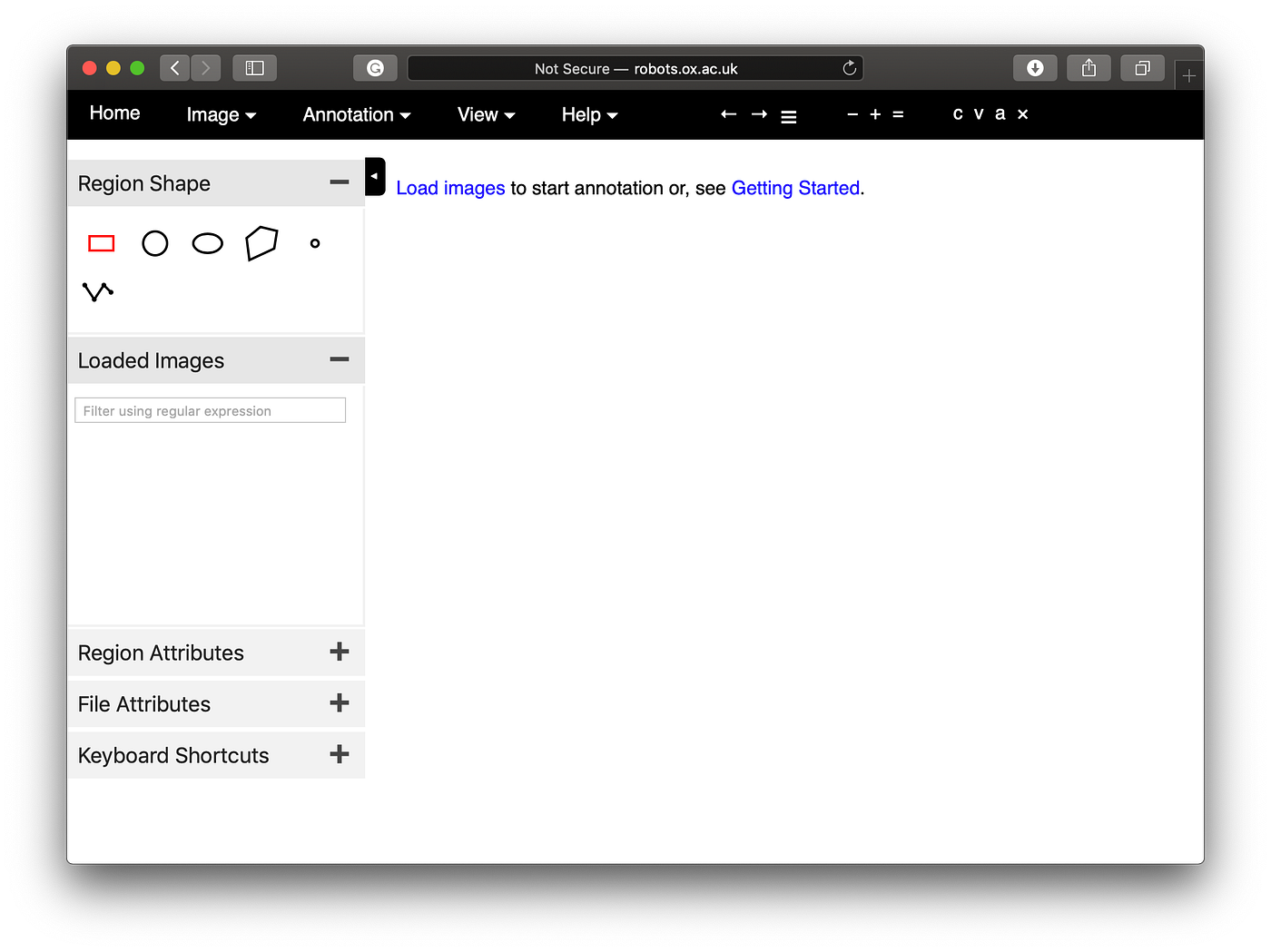Reset zoom with the equals icon

[898, 114]
